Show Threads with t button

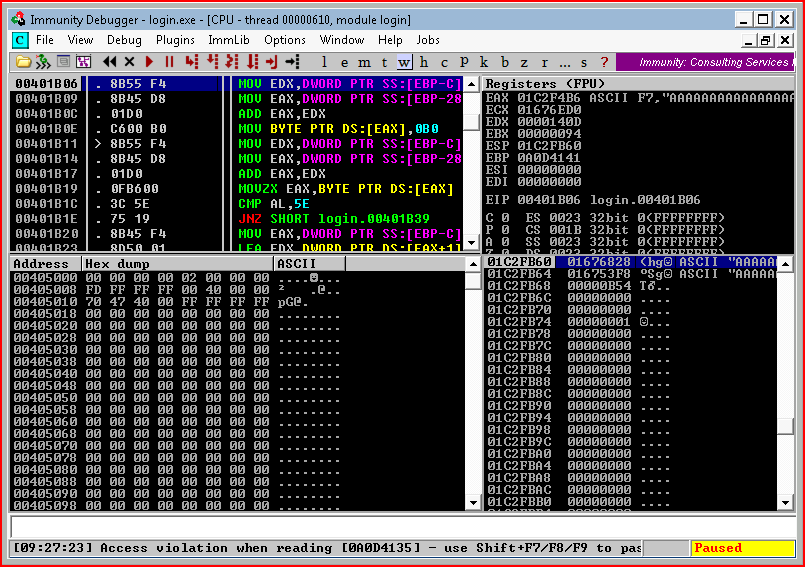pos(384,62)
